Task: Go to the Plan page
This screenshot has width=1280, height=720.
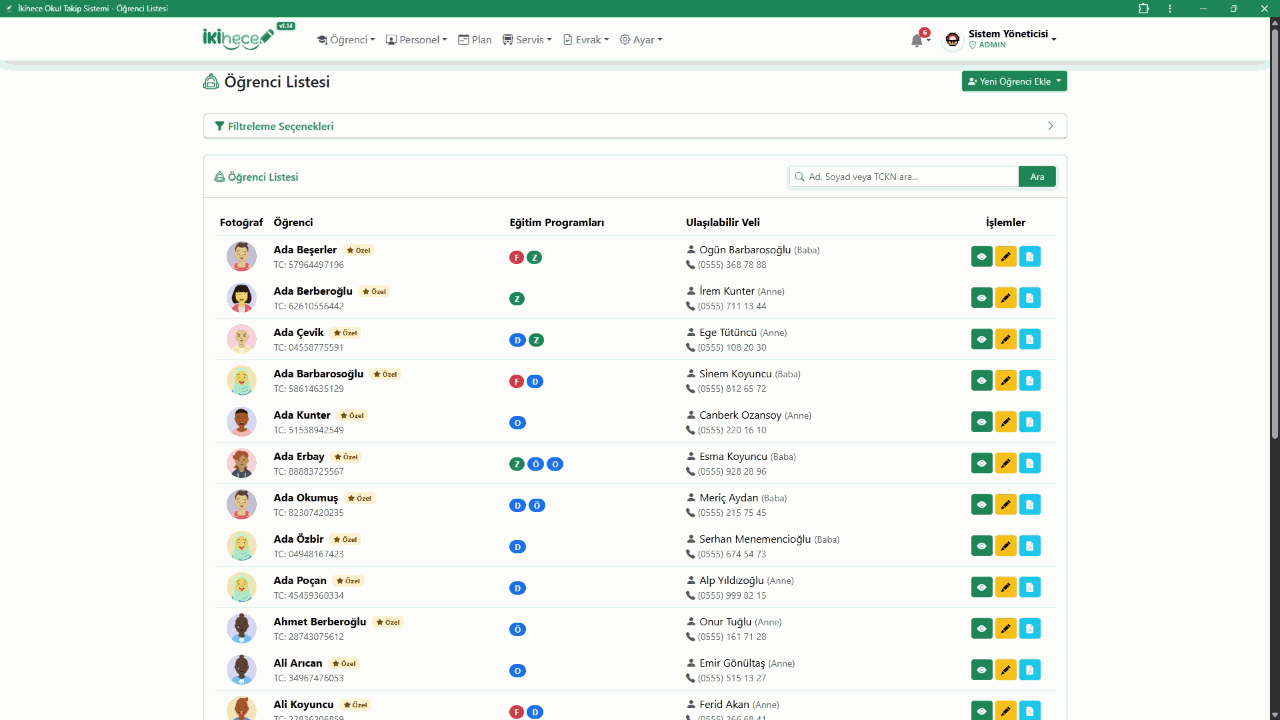Action: click(475, 40)
